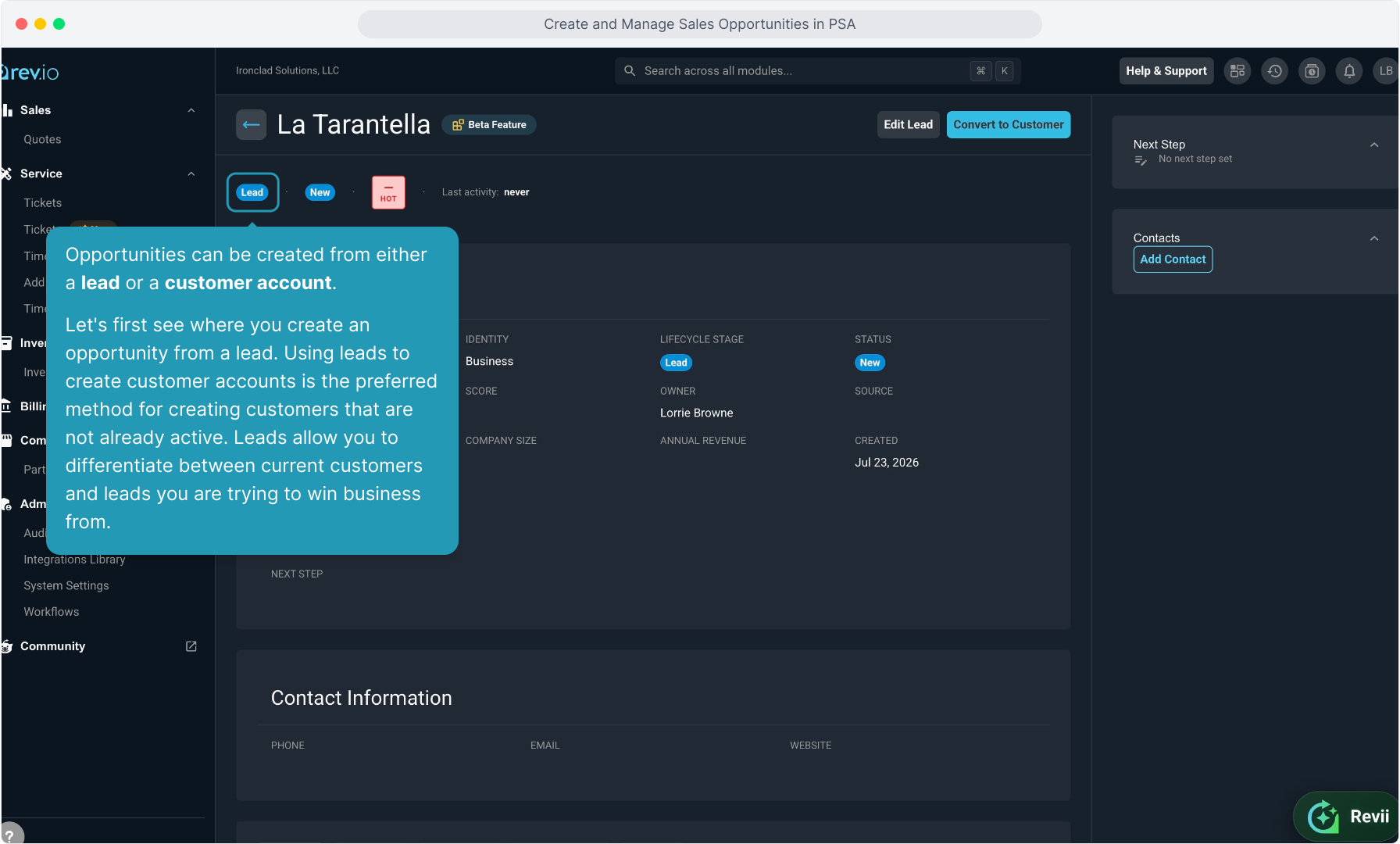The image size is (1400, 844).
Task: Collapse the Sales sidebar section
Action: (191, 110)
